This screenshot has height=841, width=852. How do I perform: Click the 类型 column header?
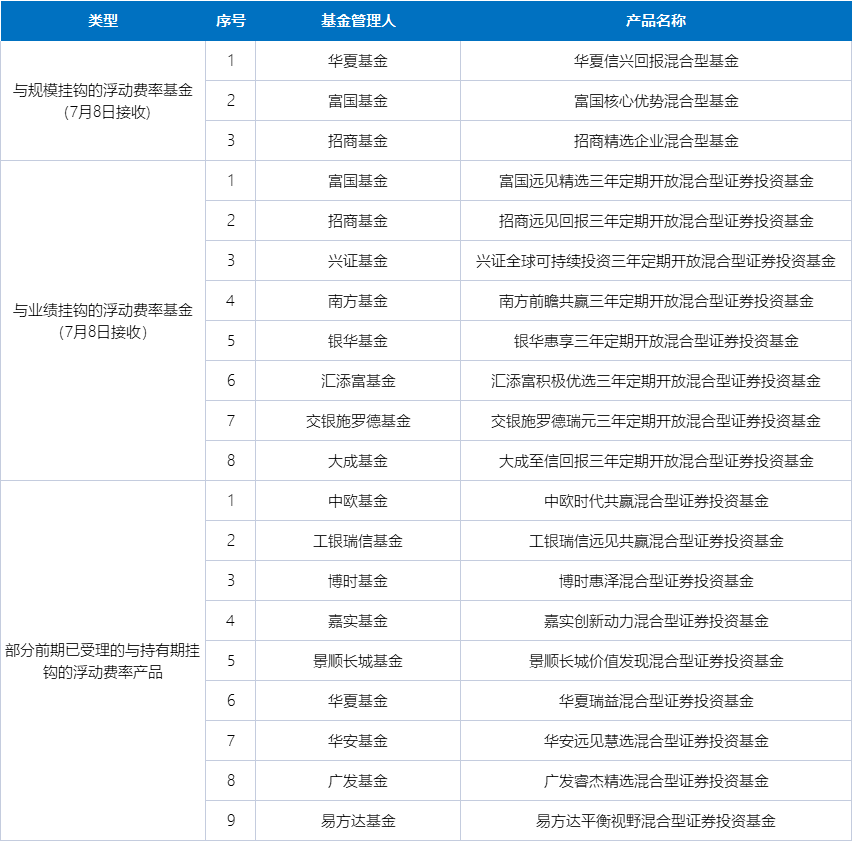click(x=103, y=21)
